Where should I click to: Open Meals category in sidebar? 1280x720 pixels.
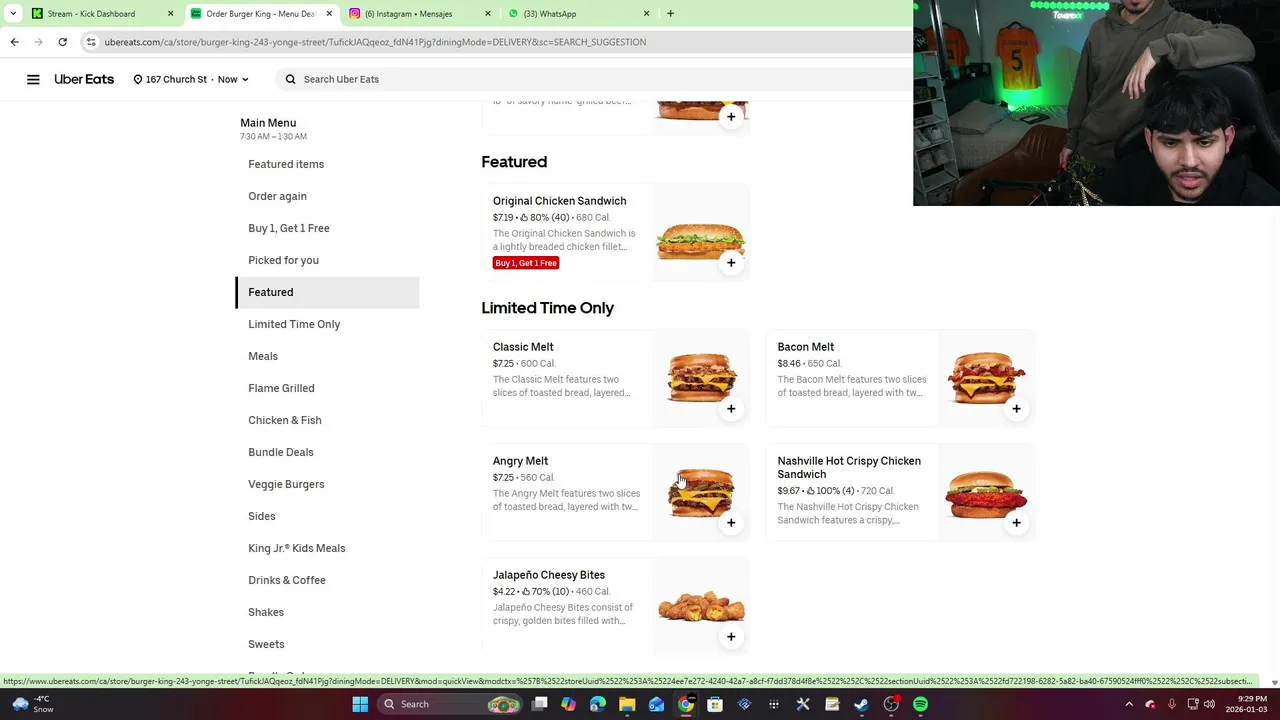pos(263,356)
